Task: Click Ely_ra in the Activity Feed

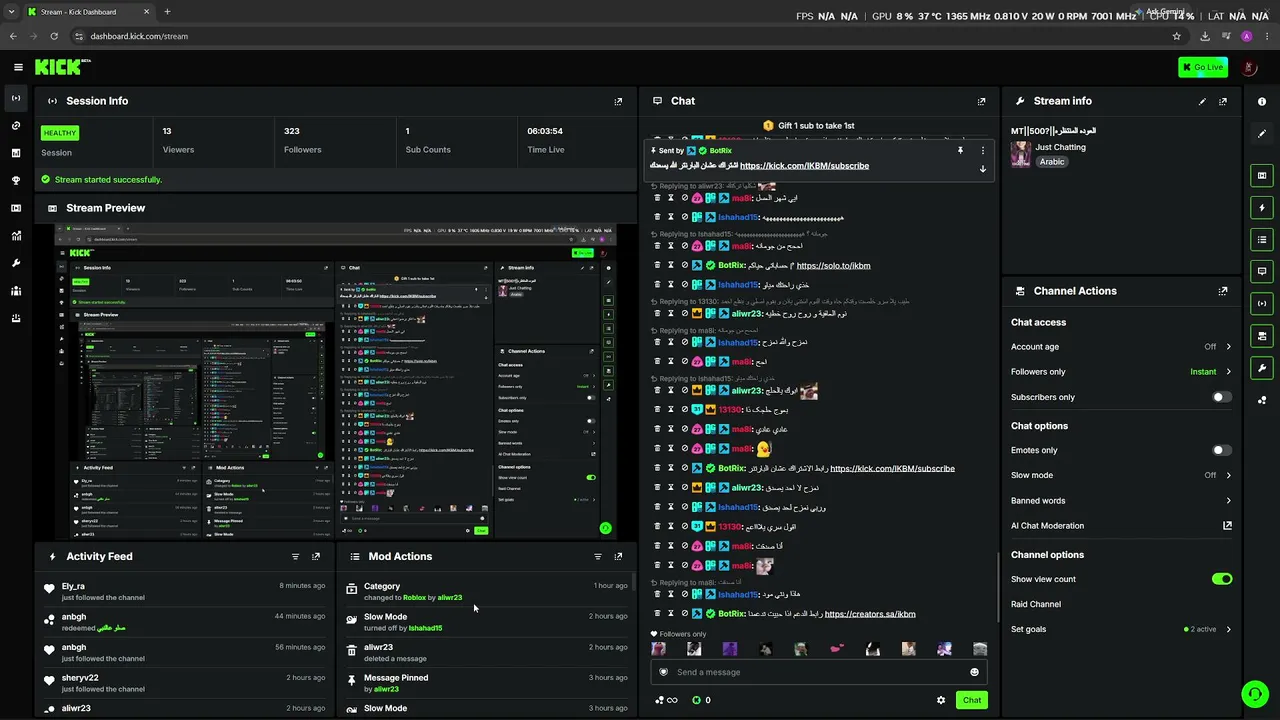Action: 73,586
